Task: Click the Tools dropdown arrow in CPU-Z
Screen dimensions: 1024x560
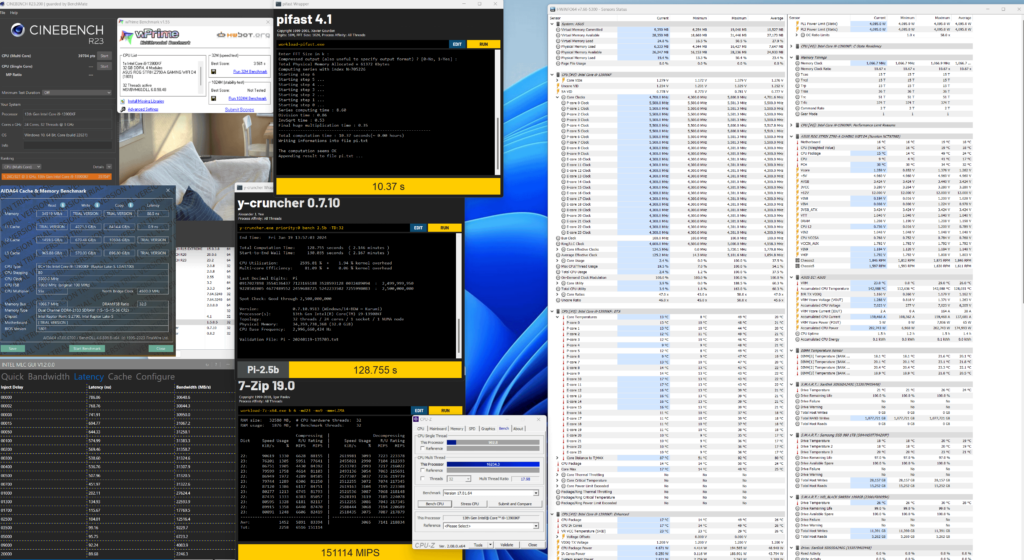Action: [490, 545]
